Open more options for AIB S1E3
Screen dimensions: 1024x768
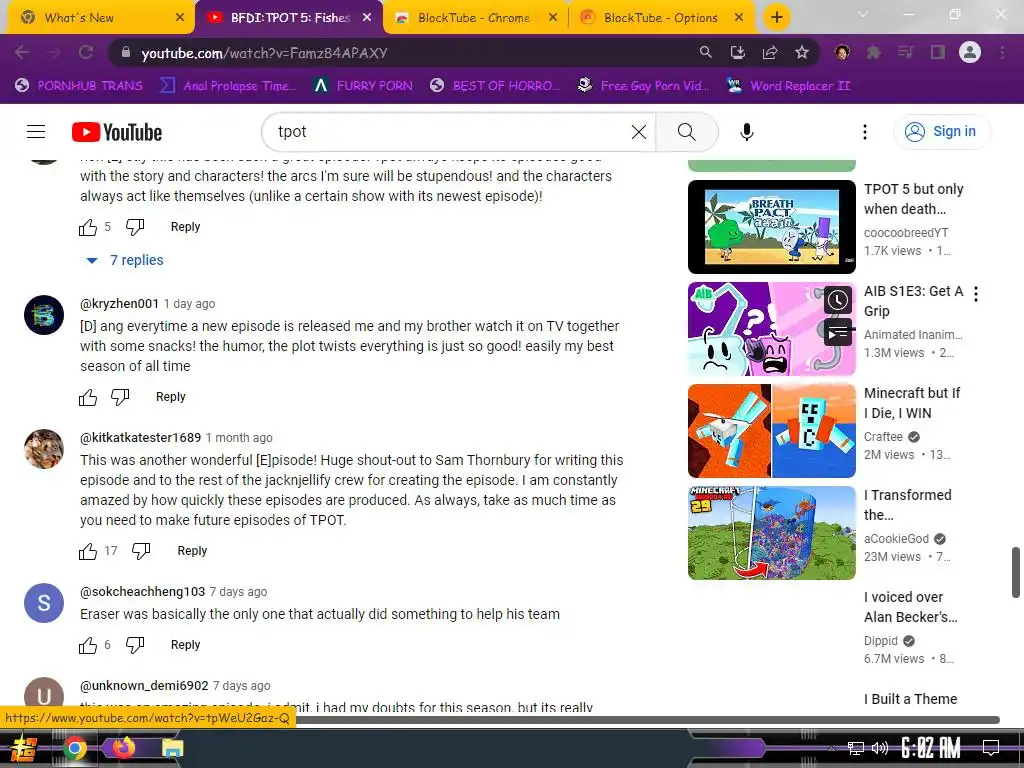976,294
